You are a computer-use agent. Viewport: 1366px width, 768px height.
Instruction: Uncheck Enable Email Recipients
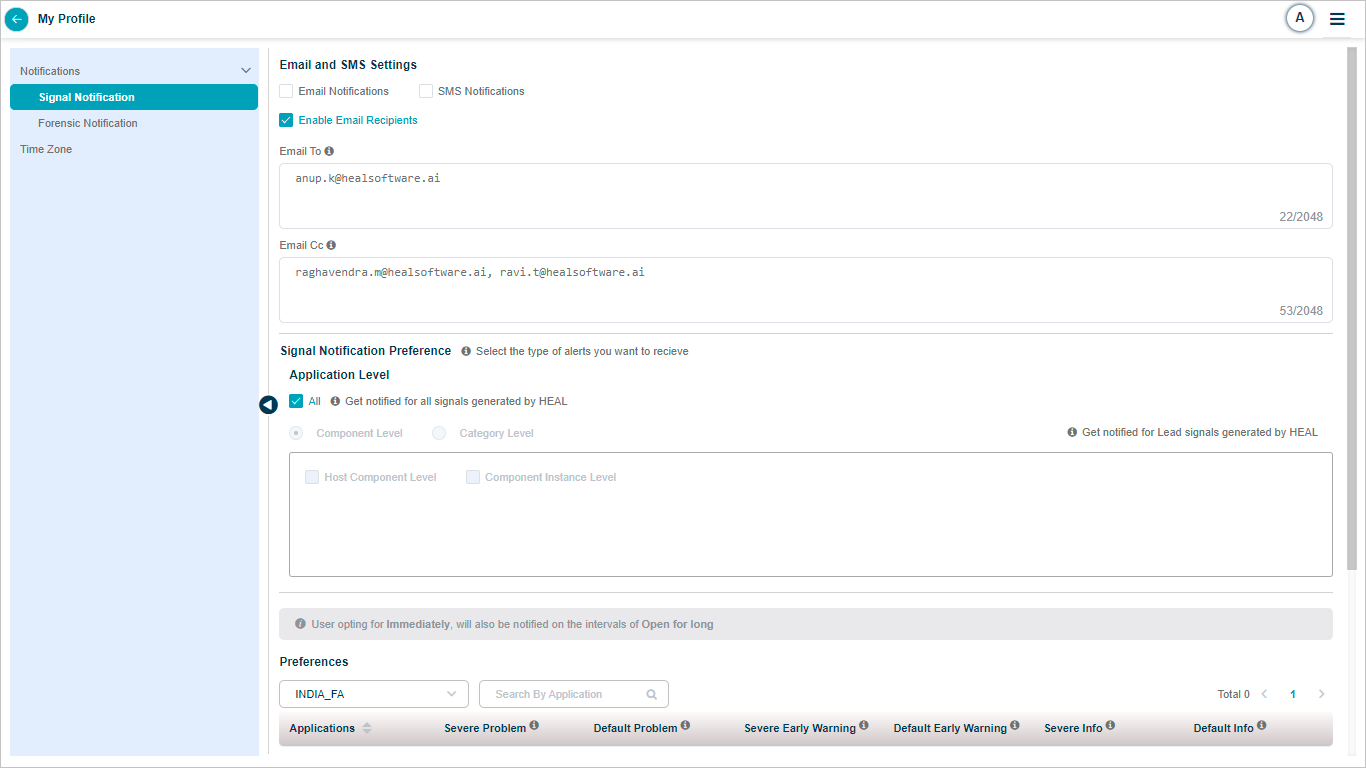coord(286,120)
